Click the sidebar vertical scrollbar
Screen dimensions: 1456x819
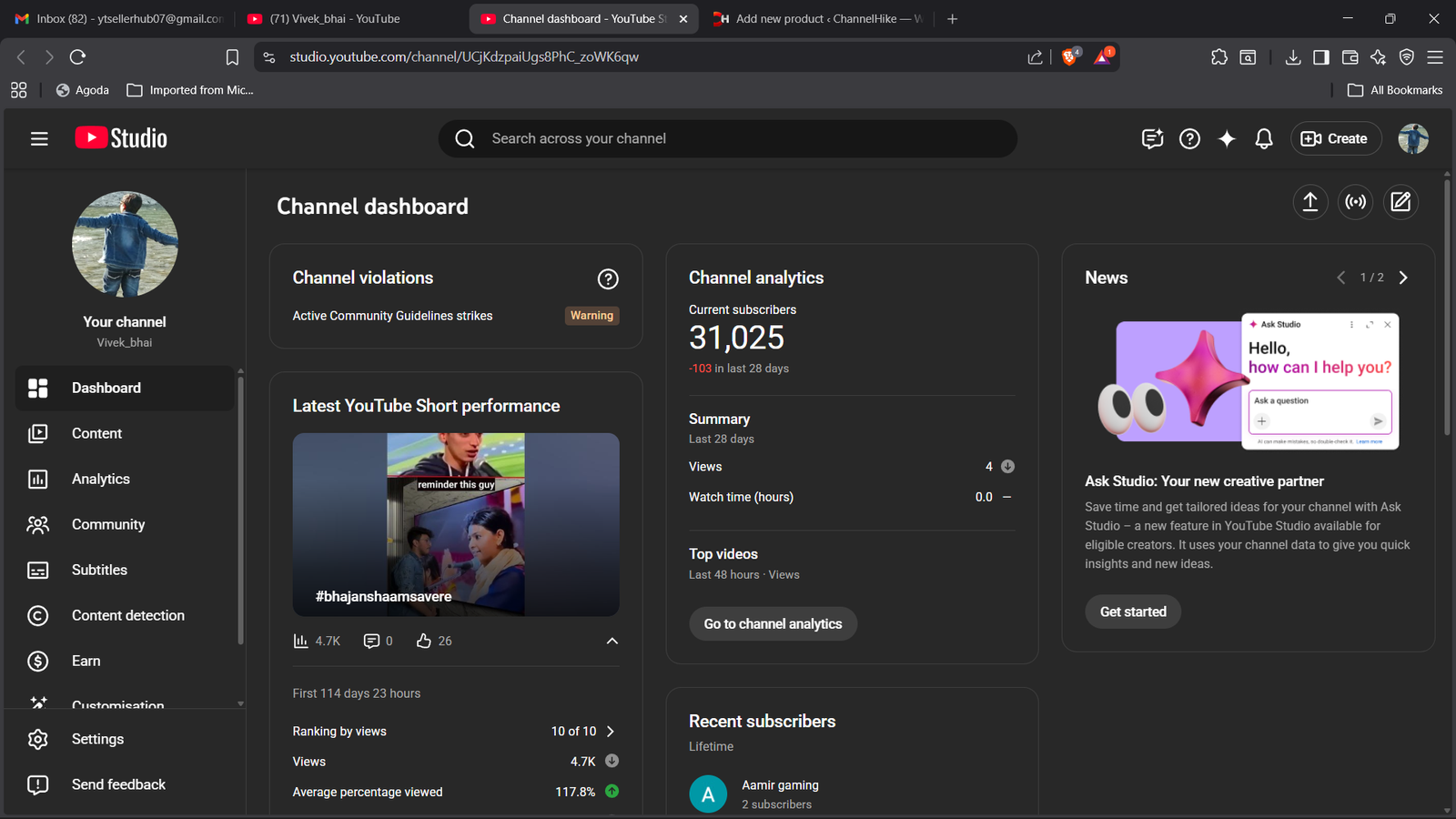(240, 510)
